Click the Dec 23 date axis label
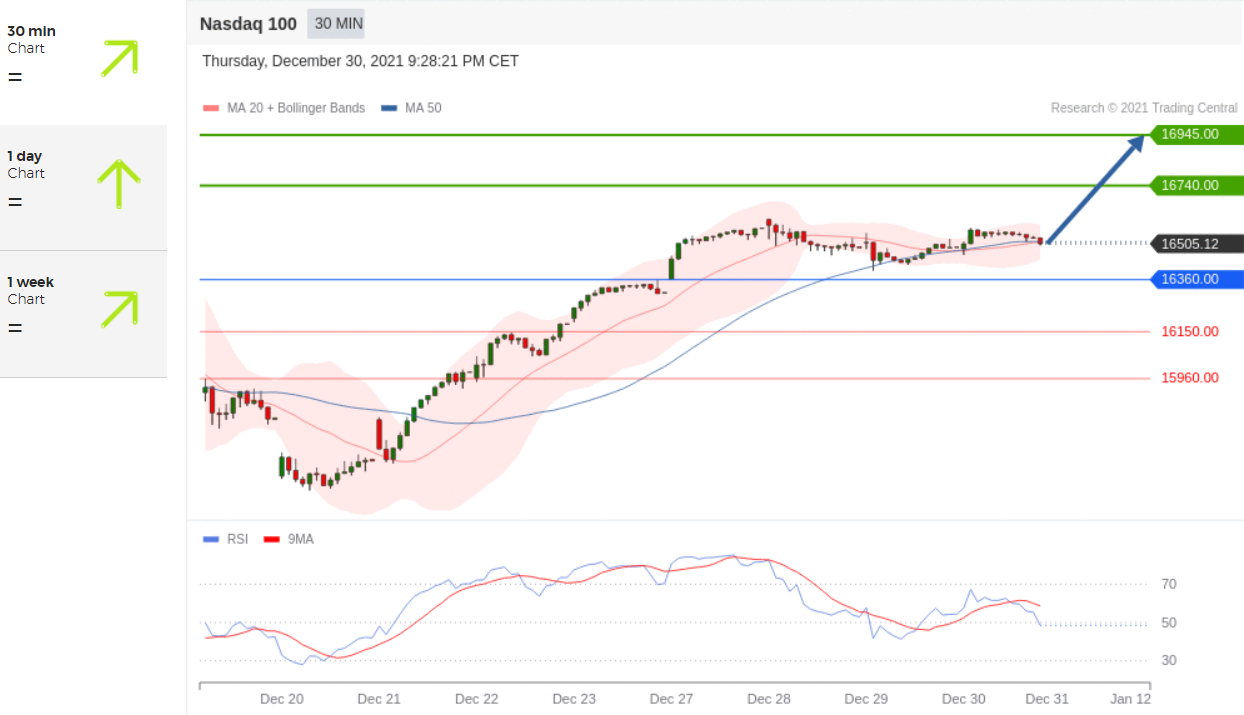Viewport: 1244px width, 715px height. 574,699
